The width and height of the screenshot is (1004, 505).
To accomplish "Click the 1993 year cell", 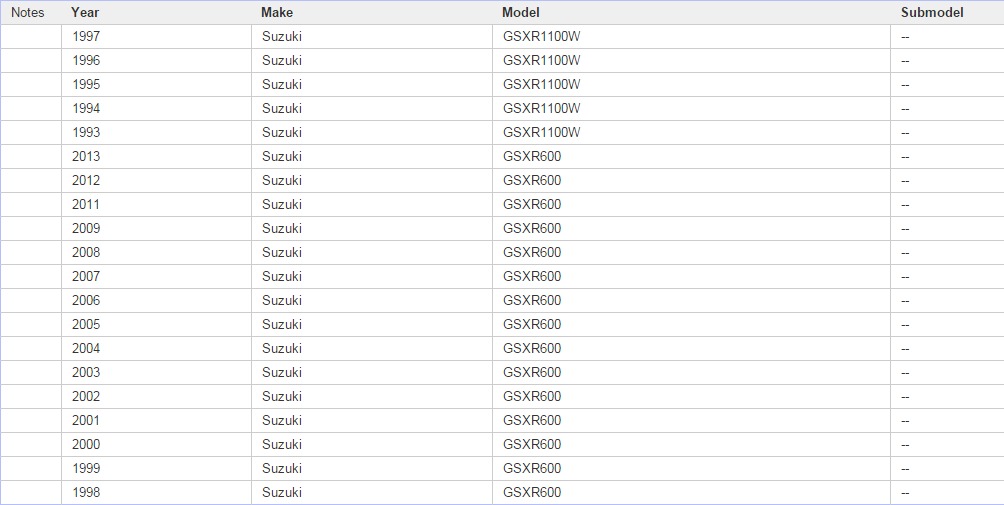I will (x=86, y=132).
